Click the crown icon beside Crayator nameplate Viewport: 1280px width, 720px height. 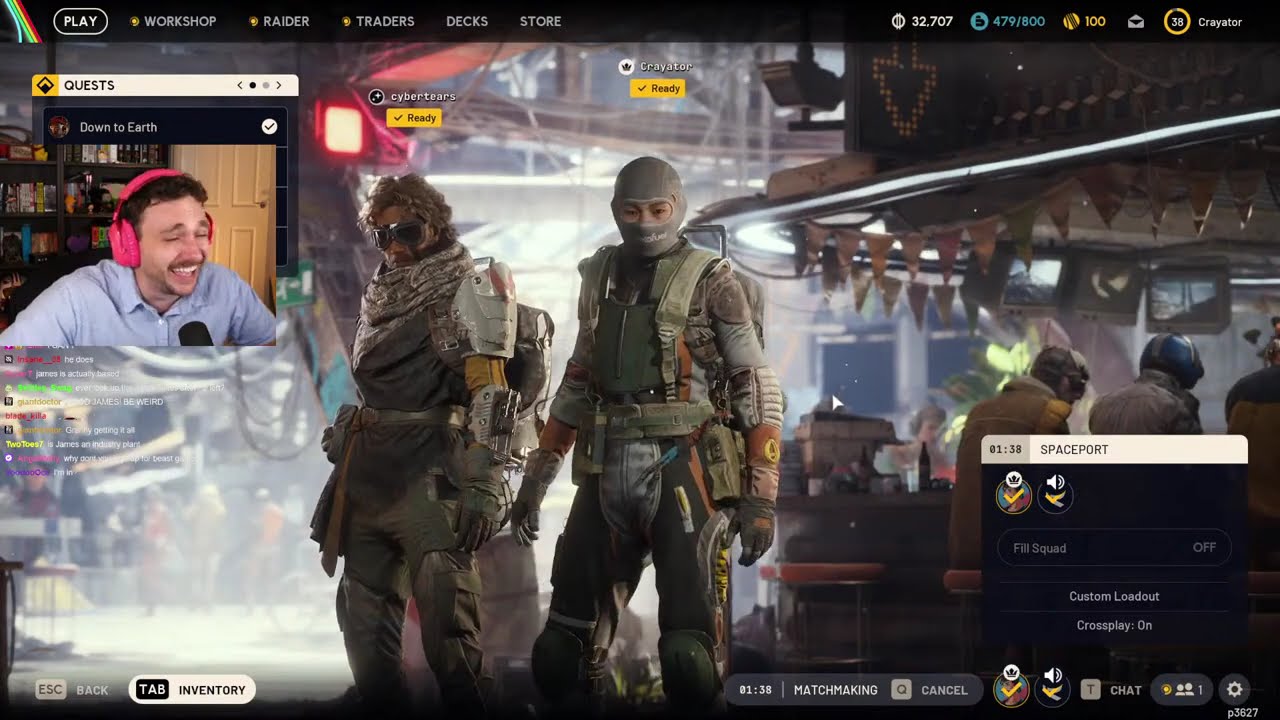point(627,66)
